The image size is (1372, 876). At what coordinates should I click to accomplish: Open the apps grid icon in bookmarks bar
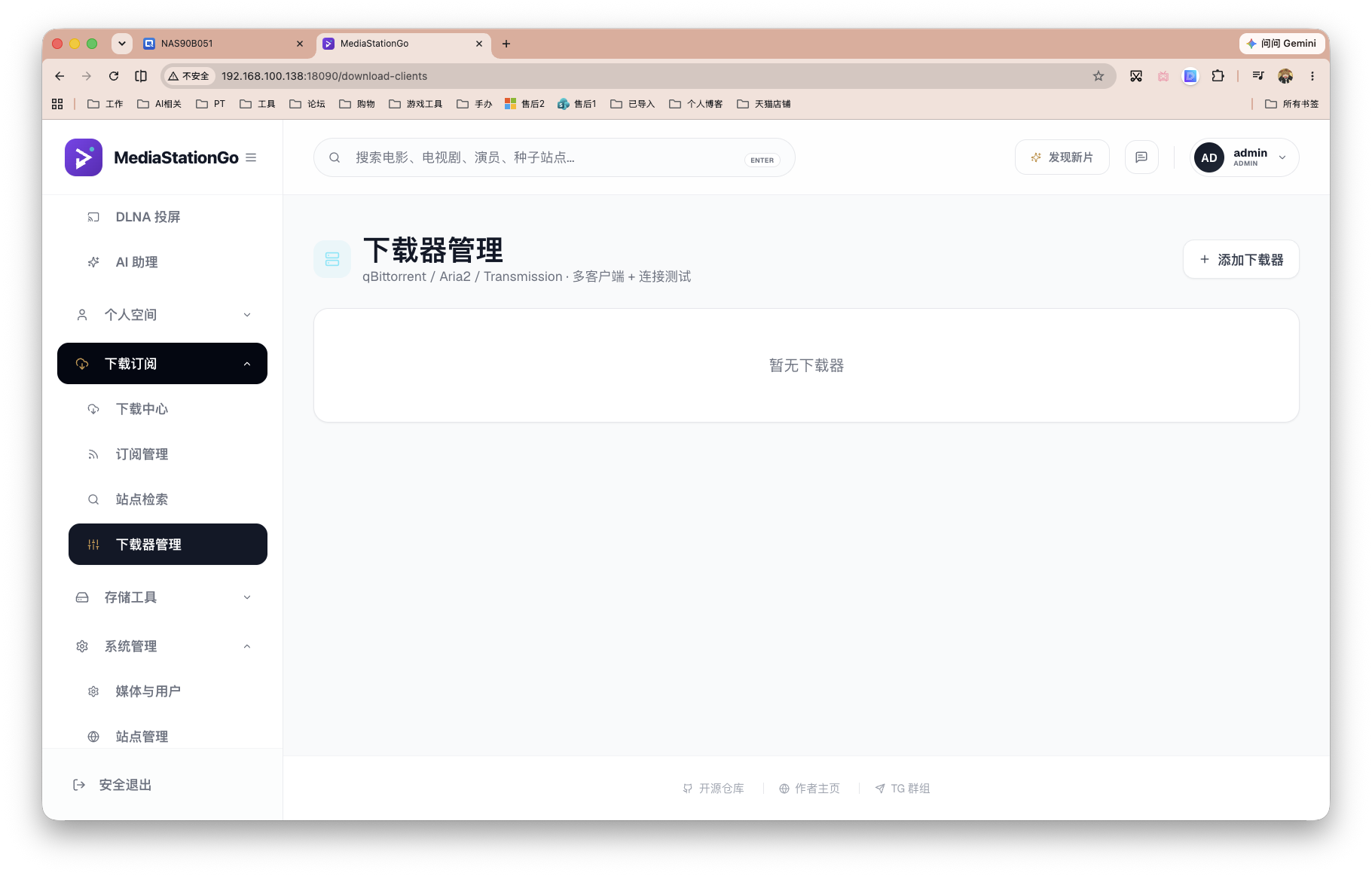[x=57, y=104]
